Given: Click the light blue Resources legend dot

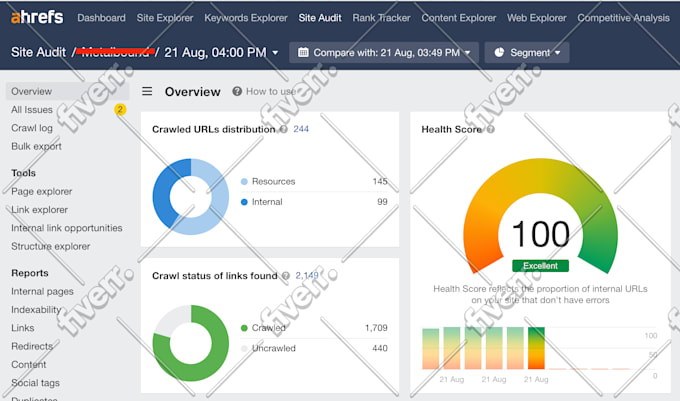Looking at the screenshot, I should (x=244, y=181).
